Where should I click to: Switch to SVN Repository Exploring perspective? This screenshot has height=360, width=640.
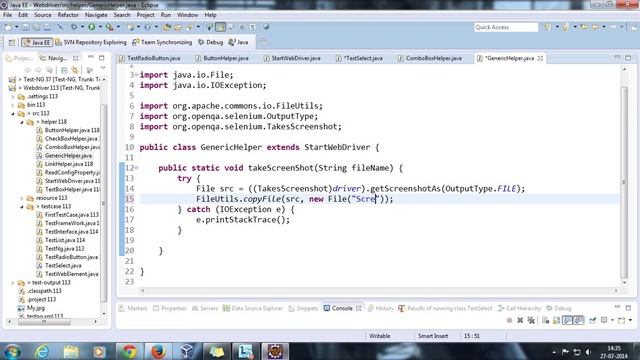point(91,42)
